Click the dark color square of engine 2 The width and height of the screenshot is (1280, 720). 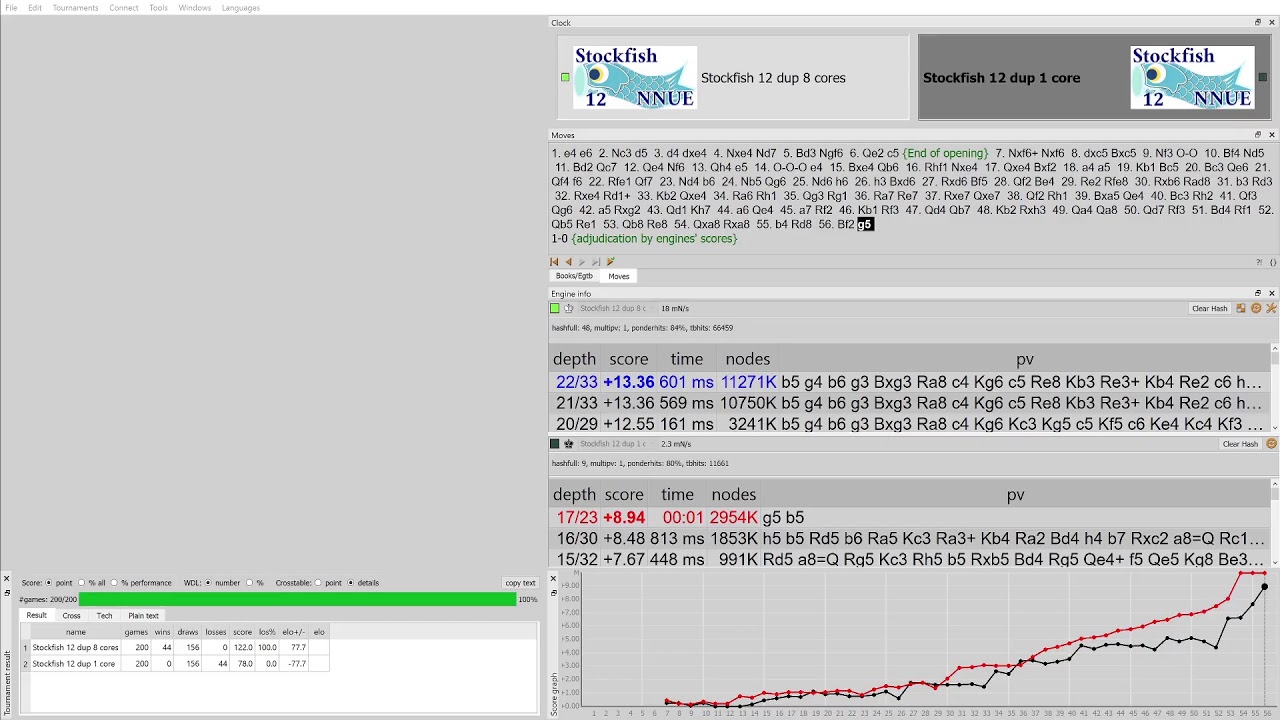pos(555,444)
